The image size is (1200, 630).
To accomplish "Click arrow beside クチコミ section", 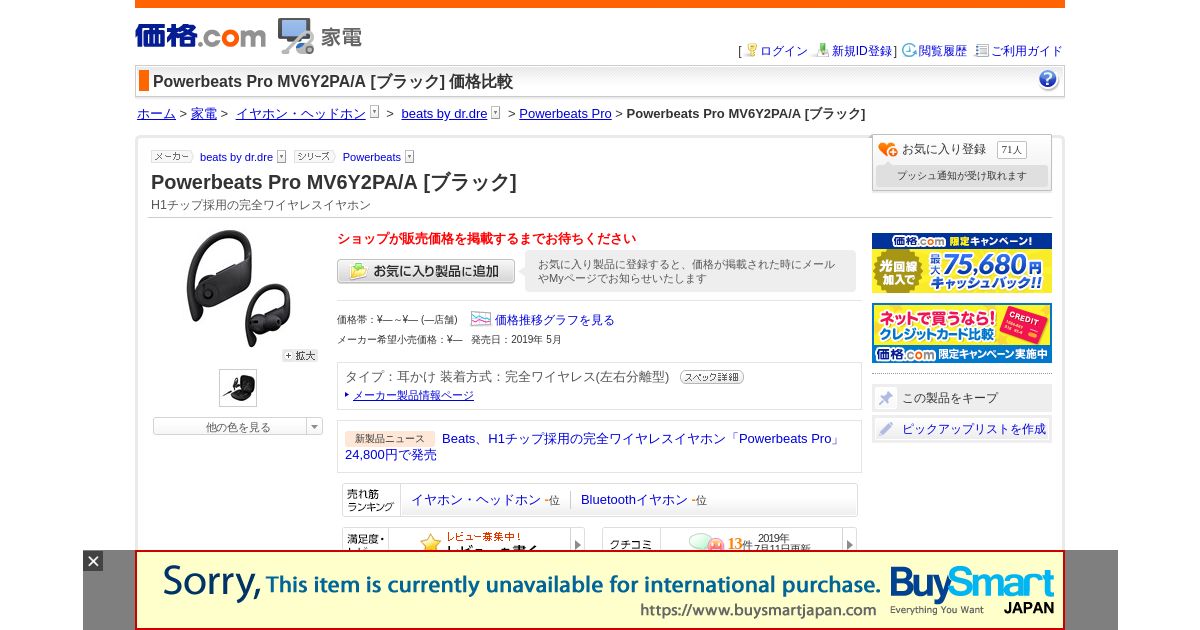I will (x=849, y=544).
